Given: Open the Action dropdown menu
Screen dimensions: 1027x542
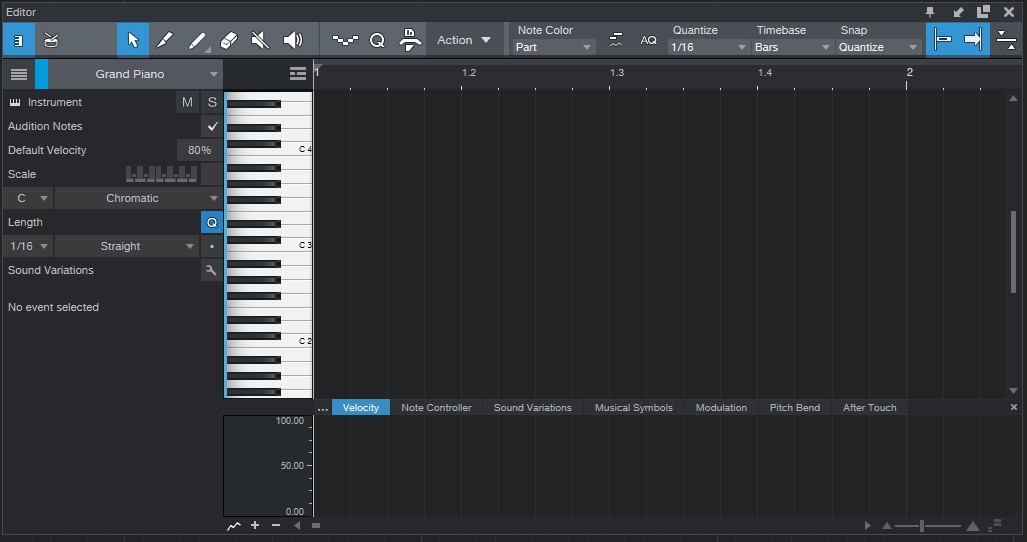Looking at the screenshot, I should [464, 40].
